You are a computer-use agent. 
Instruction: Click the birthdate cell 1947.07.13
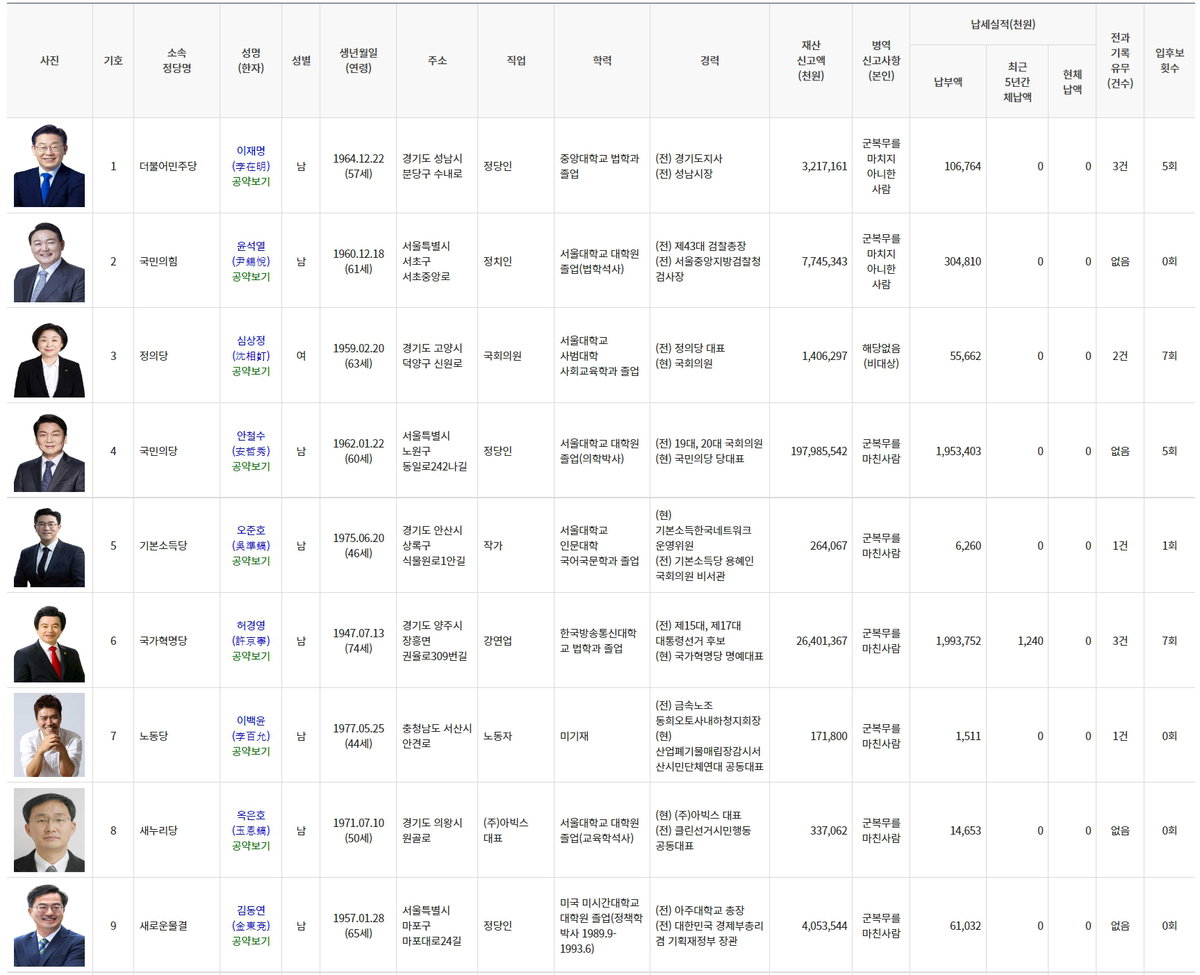[358, 641]
